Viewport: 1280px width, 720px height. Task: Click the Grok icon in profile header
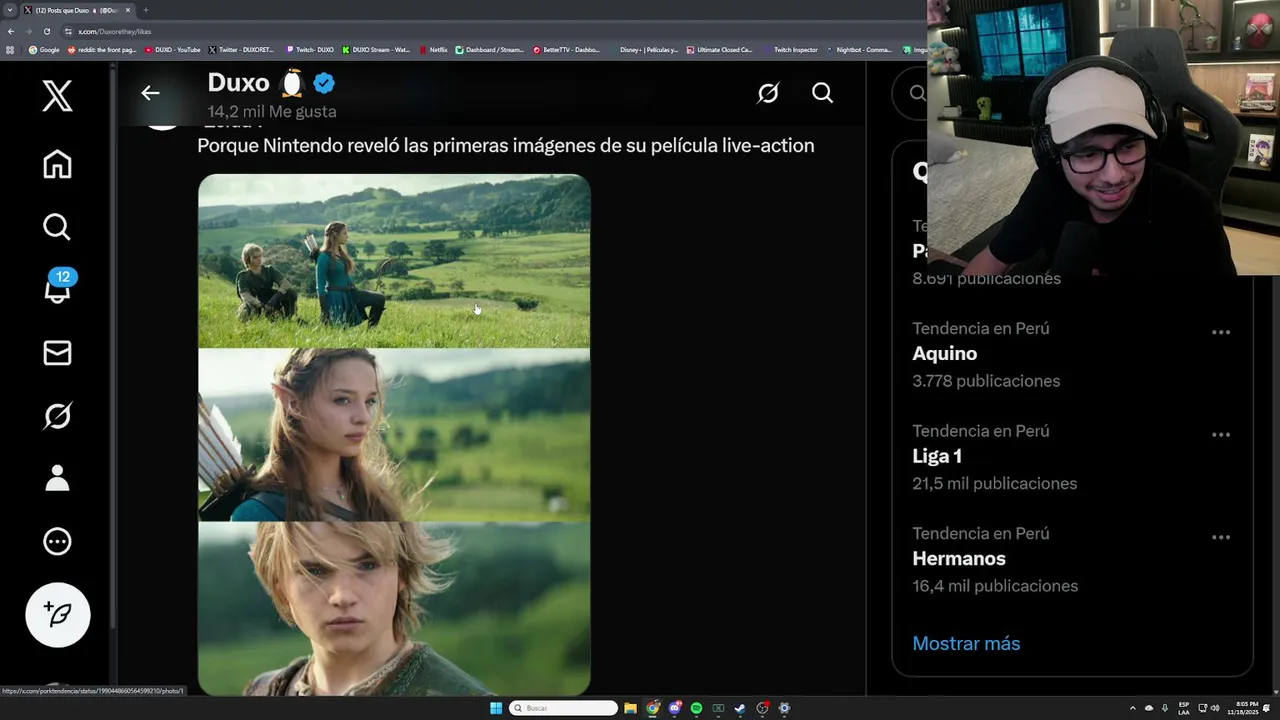(x=768, y=93)
